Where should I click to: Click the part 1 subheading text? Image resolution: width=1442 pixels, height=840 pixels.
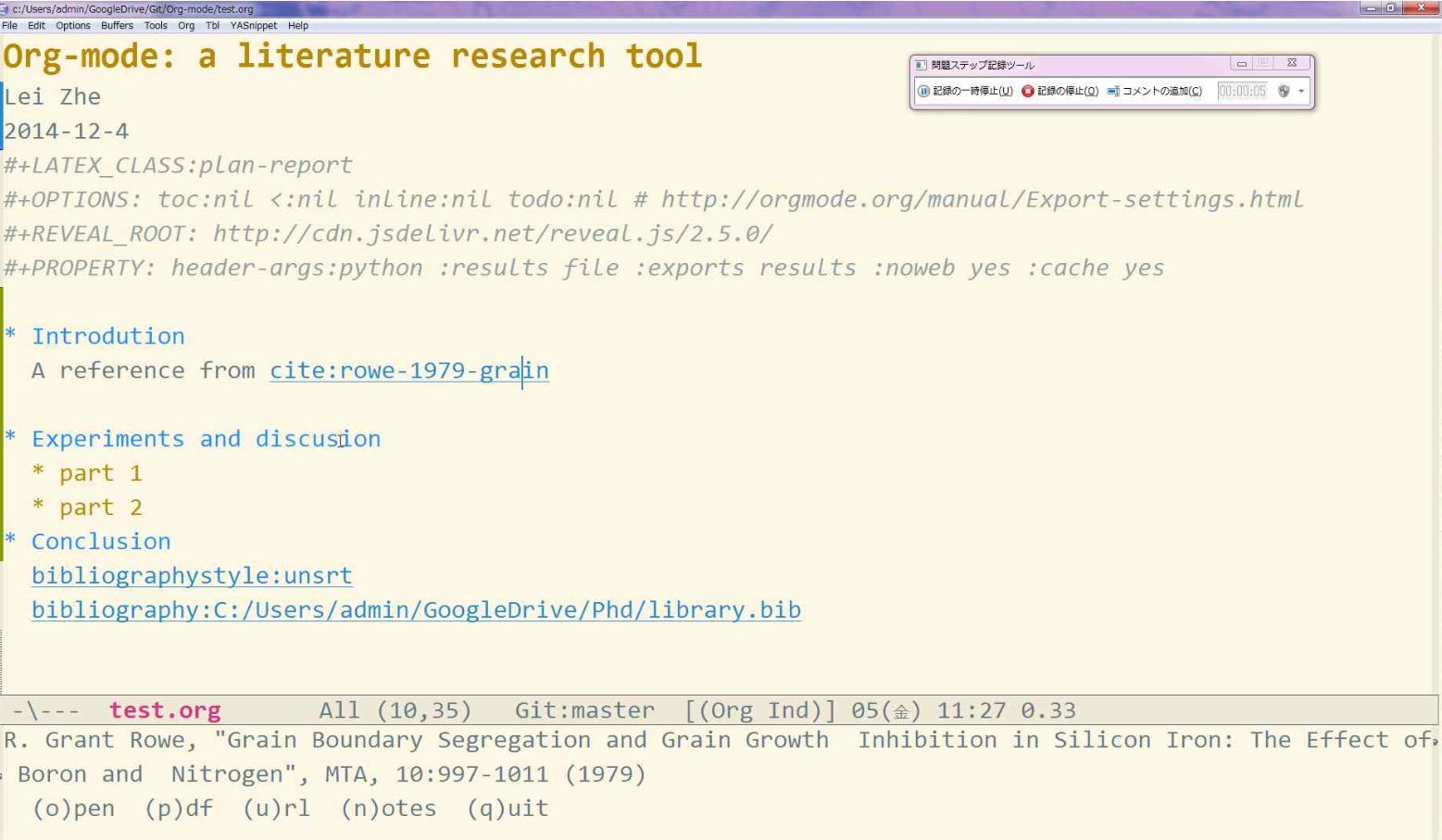point(101,473)
